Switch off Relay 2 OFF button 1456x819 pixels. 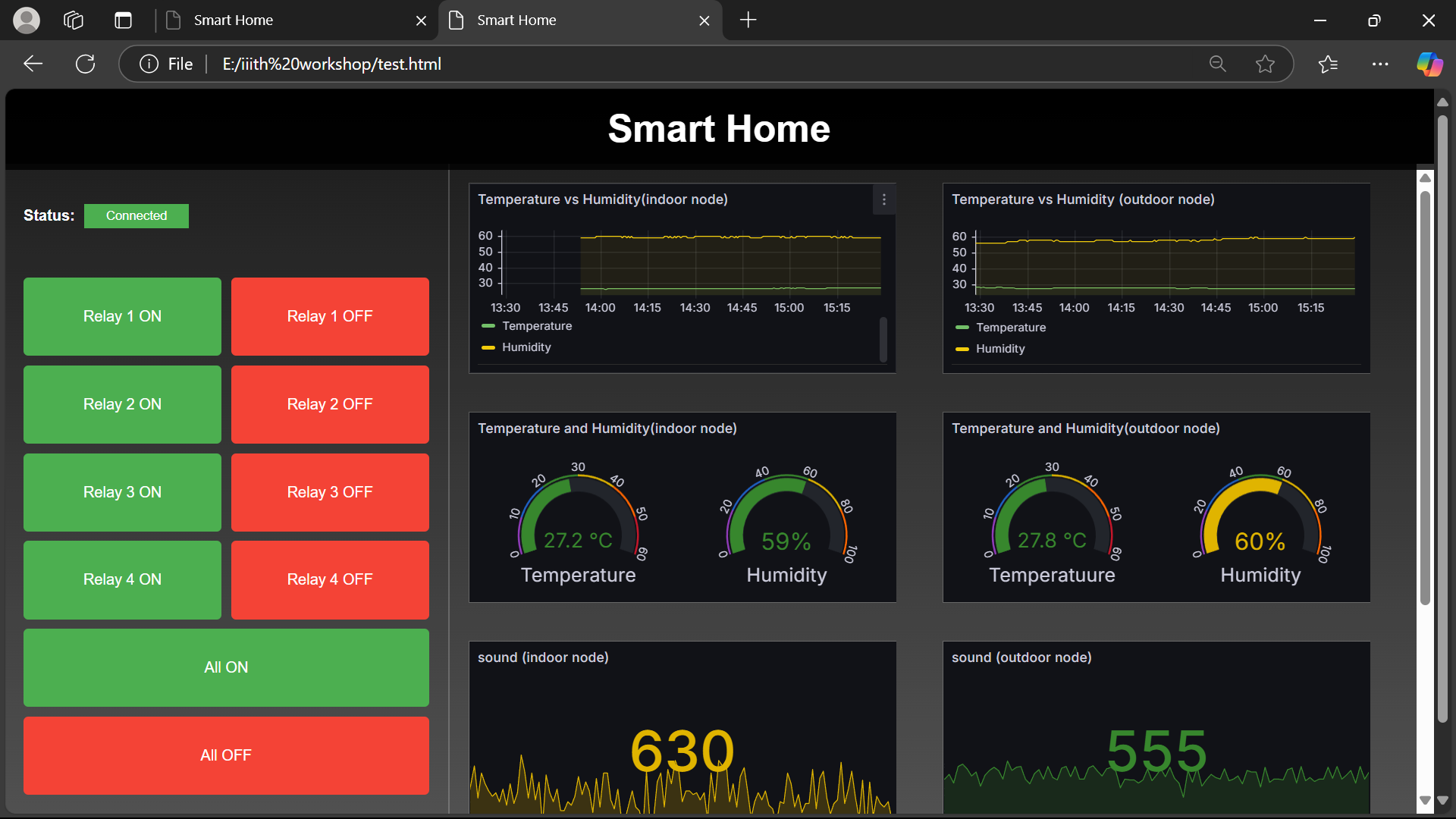[x=330, y=404]
